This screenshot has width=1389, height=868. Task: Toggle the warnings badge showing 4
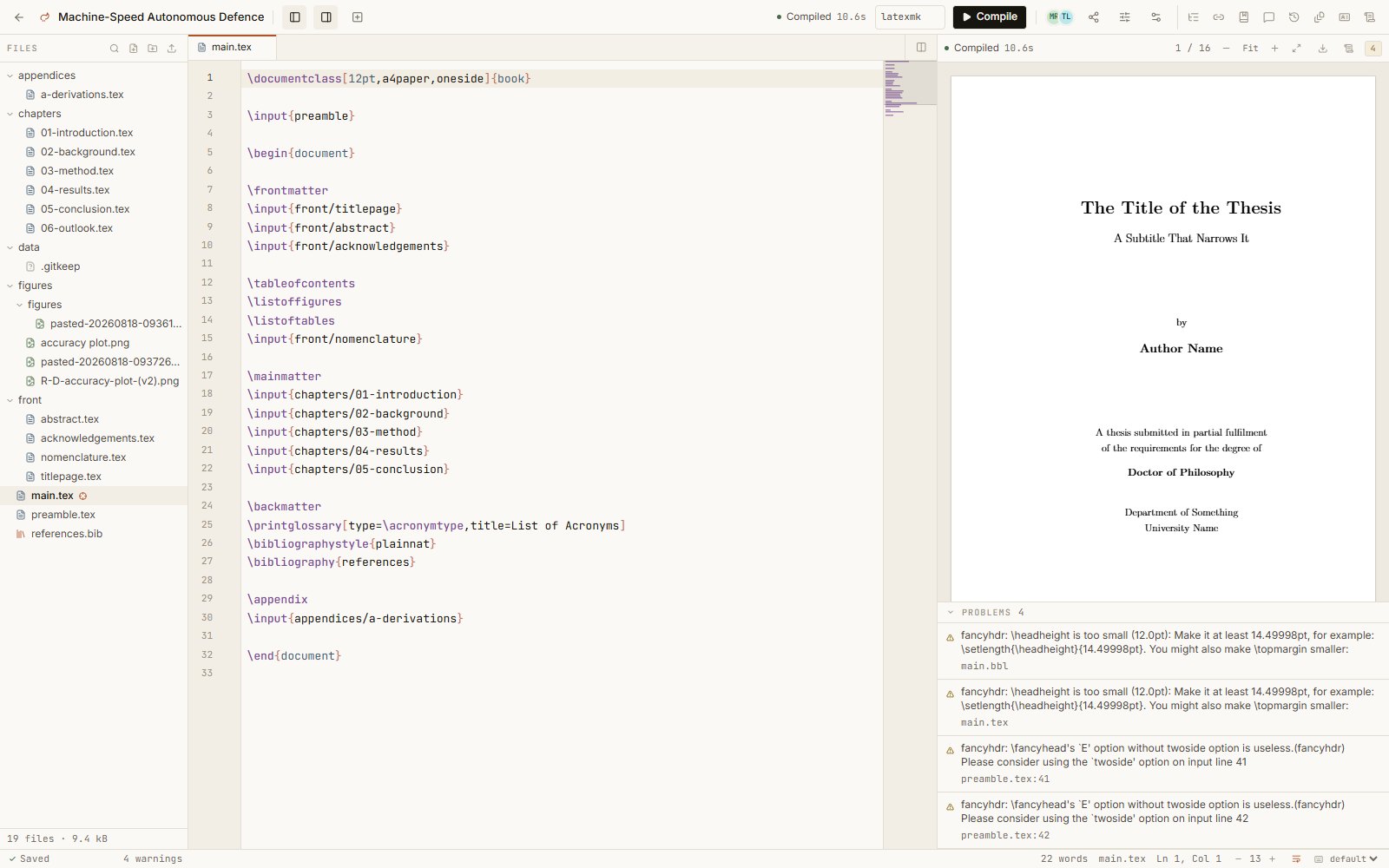(x=1373, y=48)
